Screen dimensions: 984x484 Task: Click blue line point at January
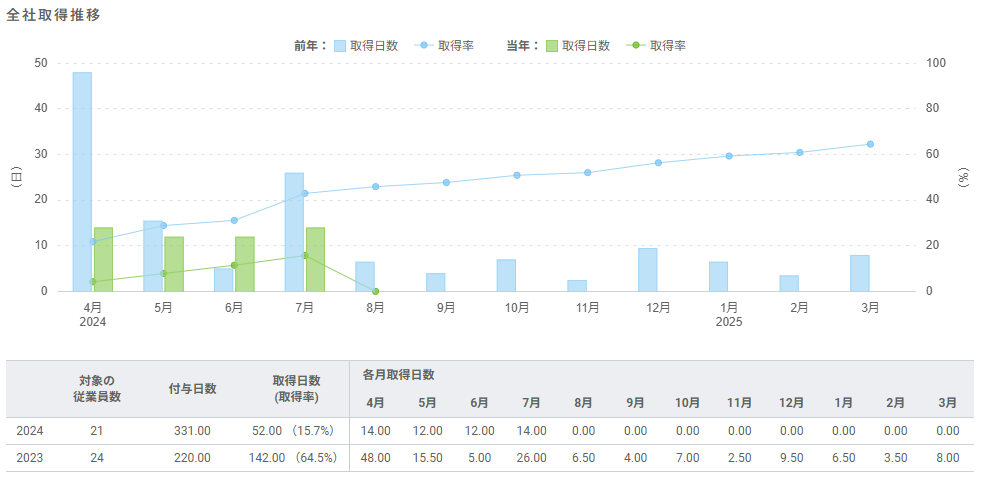click(729, 156)
